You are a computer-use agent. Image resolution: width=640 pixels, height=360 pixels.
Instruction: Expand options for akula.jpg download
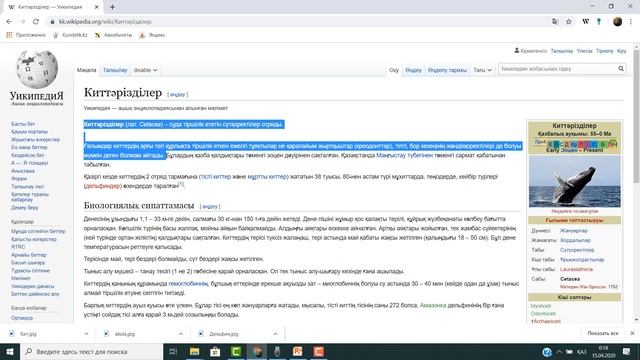click(x=181, y=334)
